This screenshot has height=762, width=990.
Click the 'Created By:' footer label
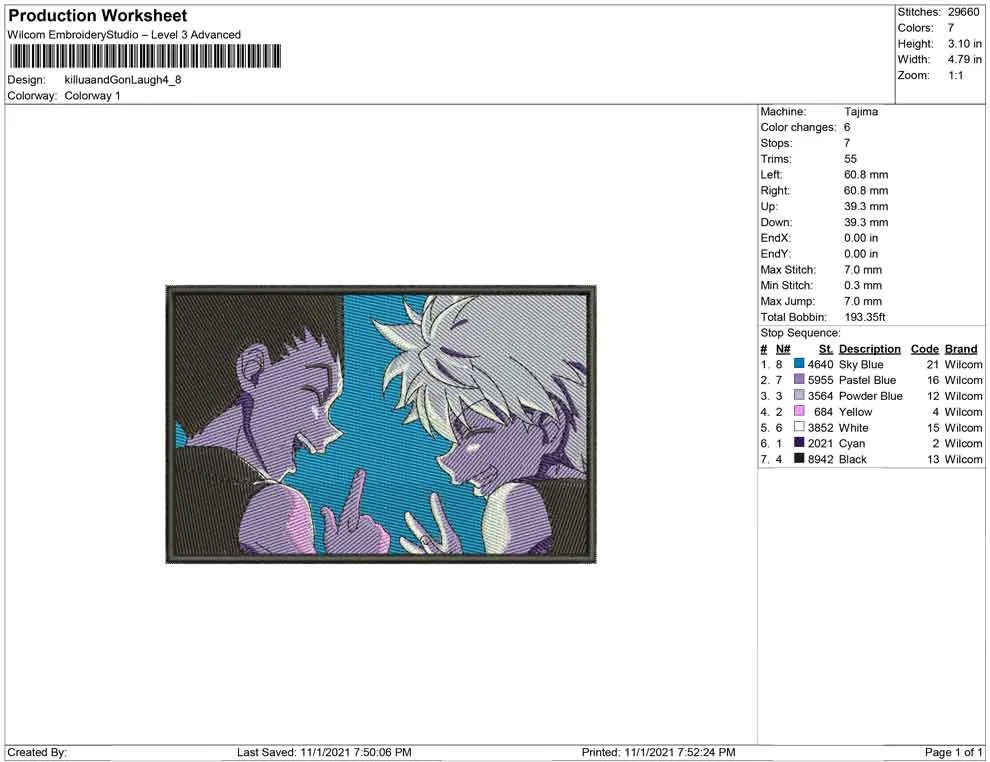coord(37,752)
